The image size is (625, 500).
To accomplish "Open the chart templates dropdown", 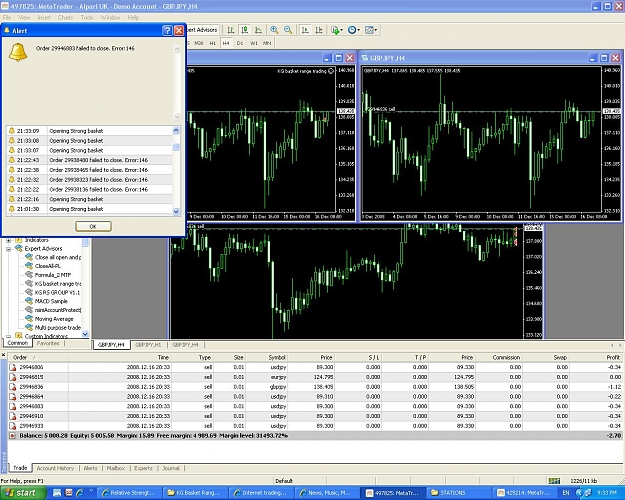I will point(371,30).
